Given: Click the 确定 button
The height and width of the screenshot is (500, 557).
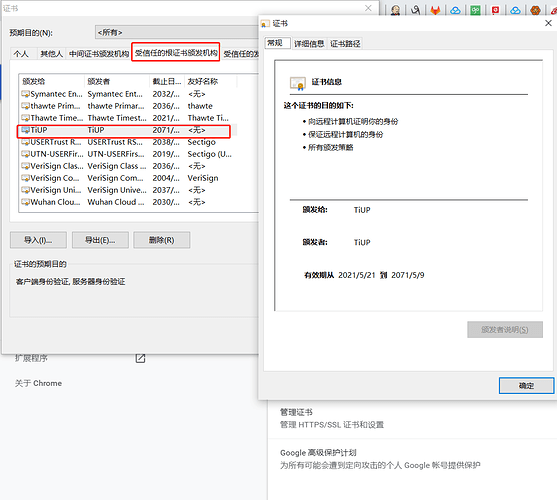Looking at the screenshot, I should 526,386.
